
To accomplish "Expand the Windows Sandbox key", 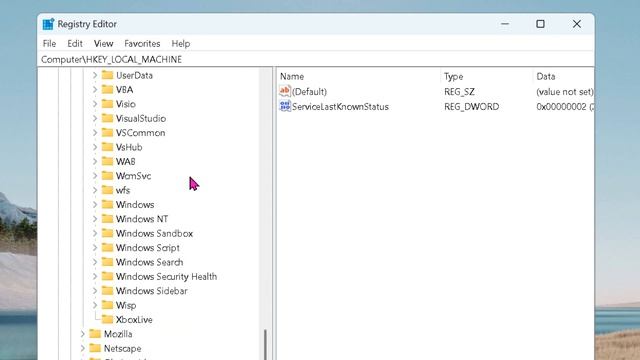I will coord(95,233).
